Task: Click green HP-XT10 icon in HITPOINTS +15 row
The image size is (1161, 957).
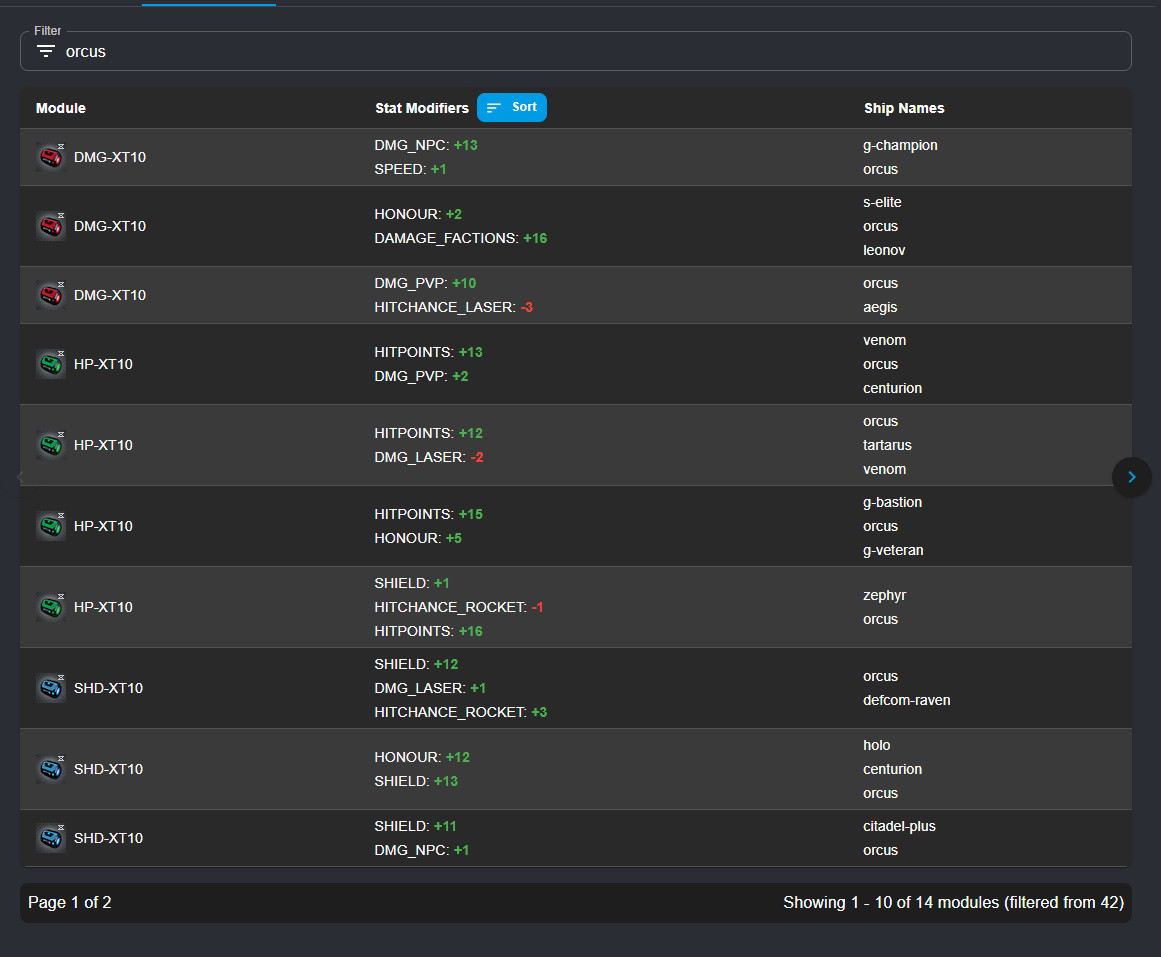Action: (x=51, y=526)
